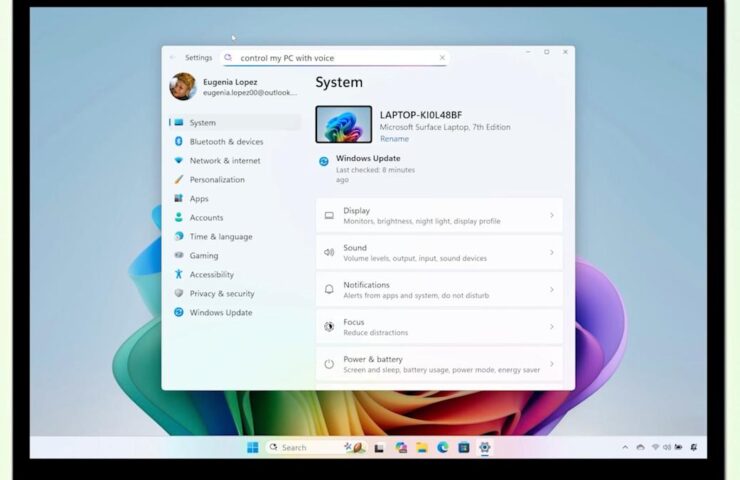Open the System category in sidebar

(235, 123)
